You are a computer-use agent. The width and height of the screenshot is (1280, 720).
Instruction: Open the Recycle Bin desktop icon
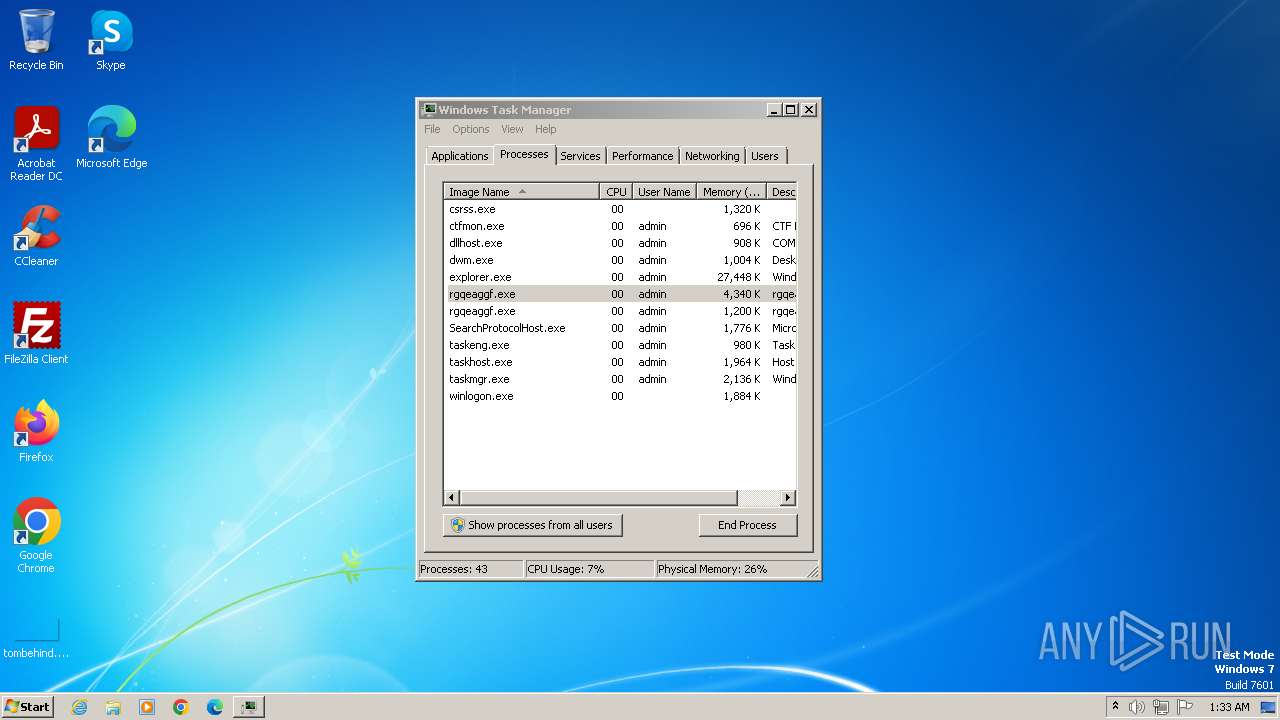(x=36, y=40)
